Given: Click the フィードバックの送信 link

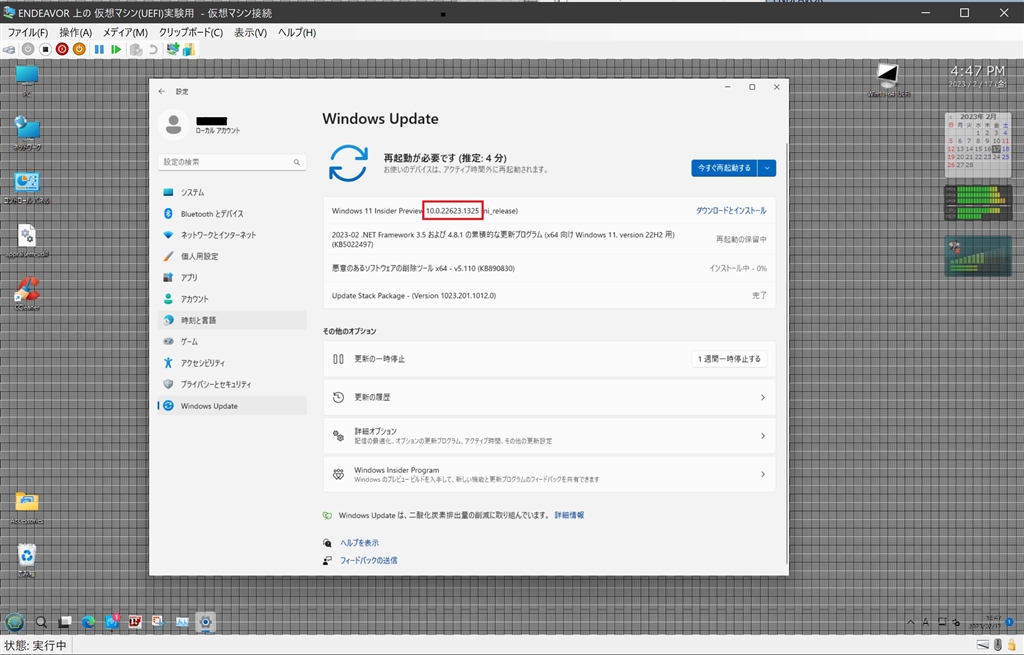Looking at the screenshot, I should [x=368, y=560].
